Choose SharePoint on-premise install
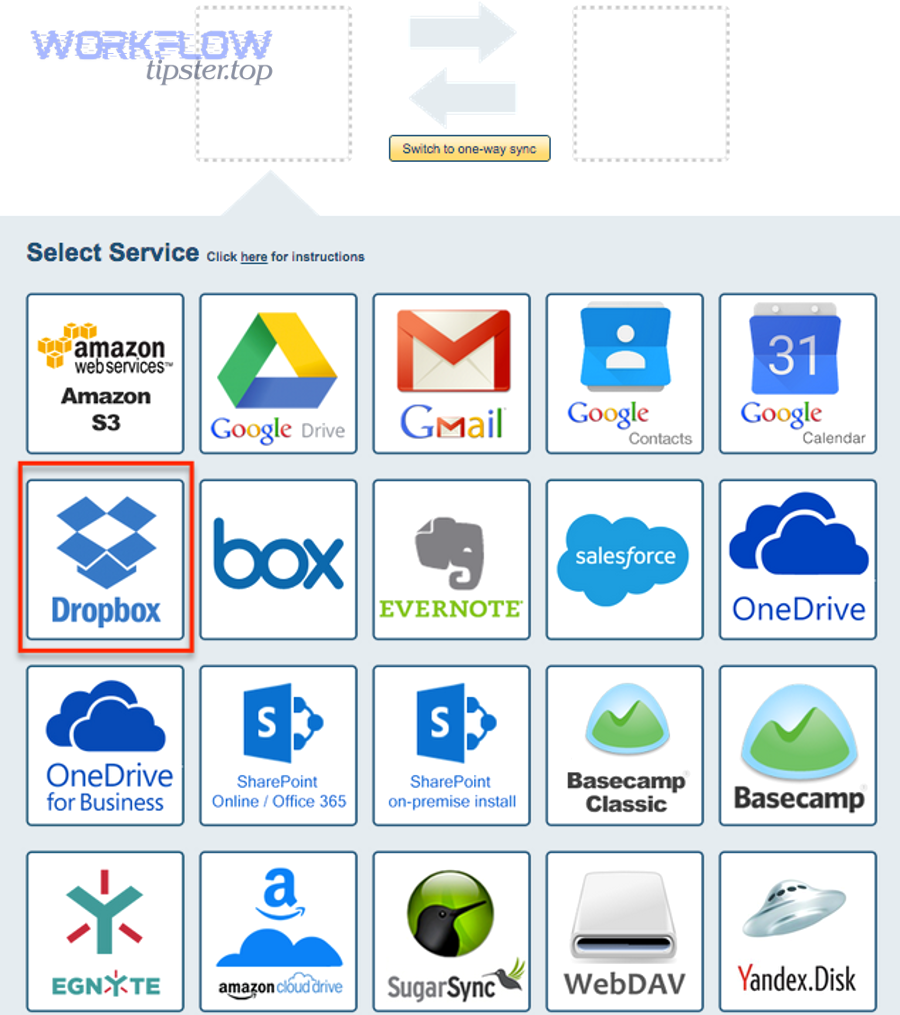900x1015 pixels. tap(451, 744)
